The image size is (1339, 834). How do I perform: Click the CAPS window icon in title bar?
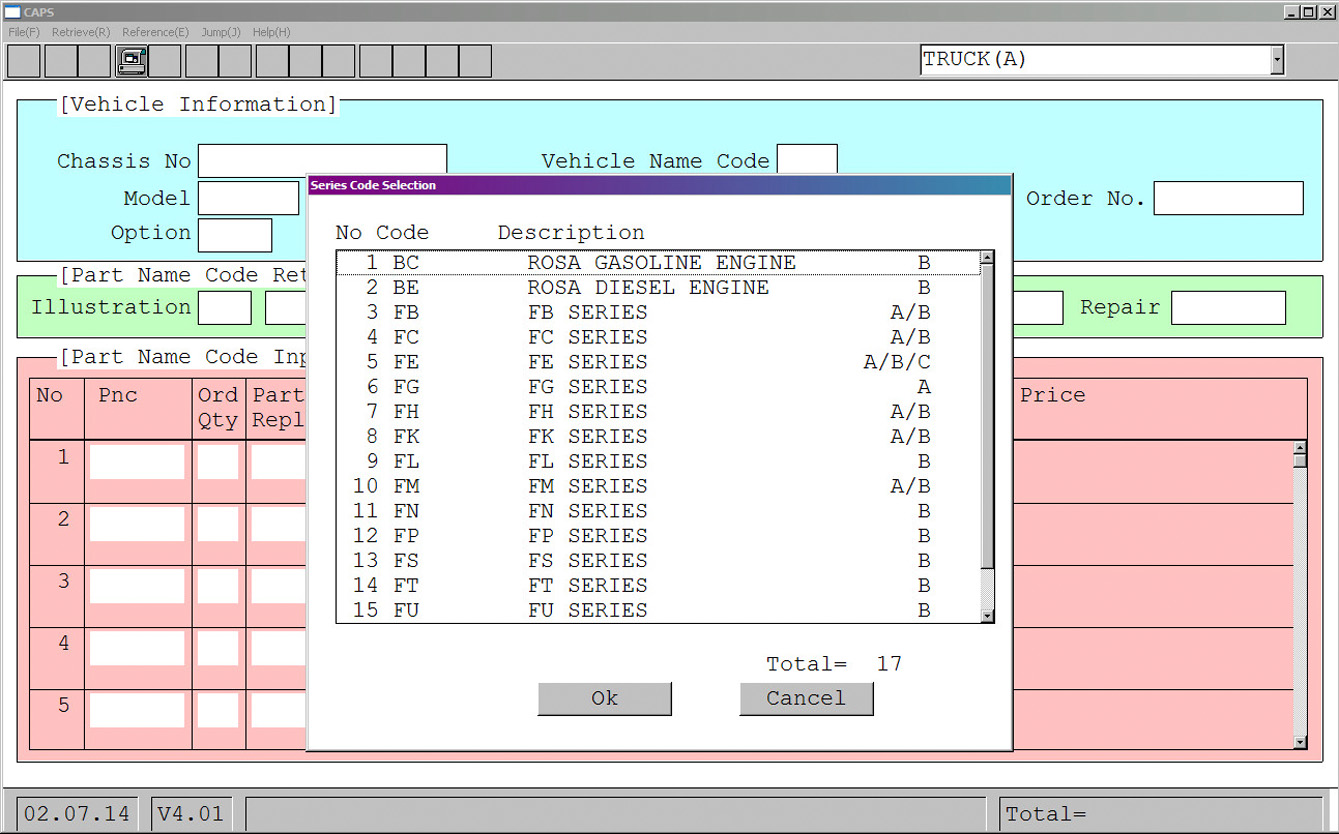click(x=12, y=12)
